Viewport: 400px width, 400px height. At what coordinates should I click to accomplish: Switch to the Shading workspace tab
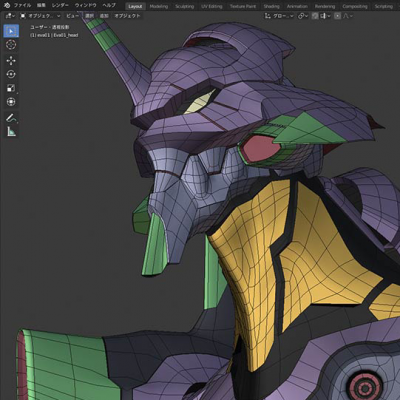pyautogui.click(x=271, y=6)
